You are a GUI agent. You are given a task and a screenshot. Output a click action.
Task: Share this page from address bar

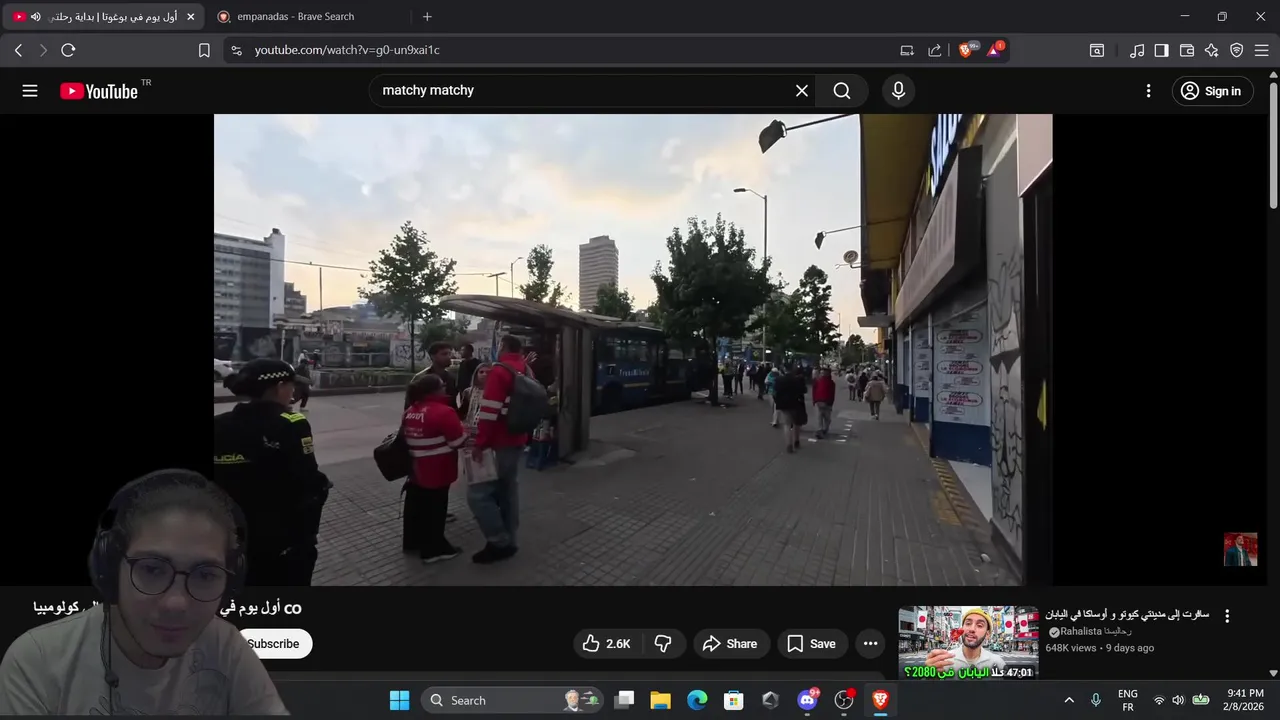(935, 50)
